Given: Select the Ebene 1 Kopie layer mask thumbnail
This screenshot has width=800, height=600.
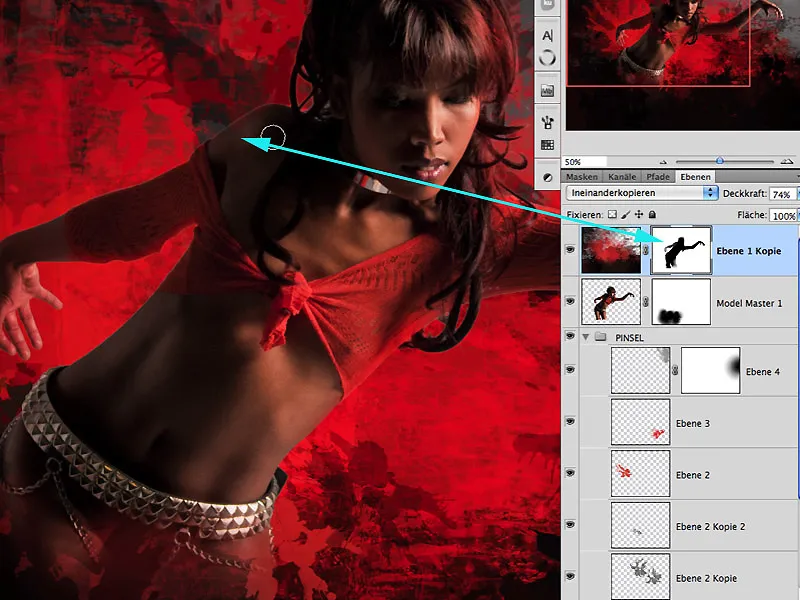Looking at the screenshot, I should coord(681,250).
